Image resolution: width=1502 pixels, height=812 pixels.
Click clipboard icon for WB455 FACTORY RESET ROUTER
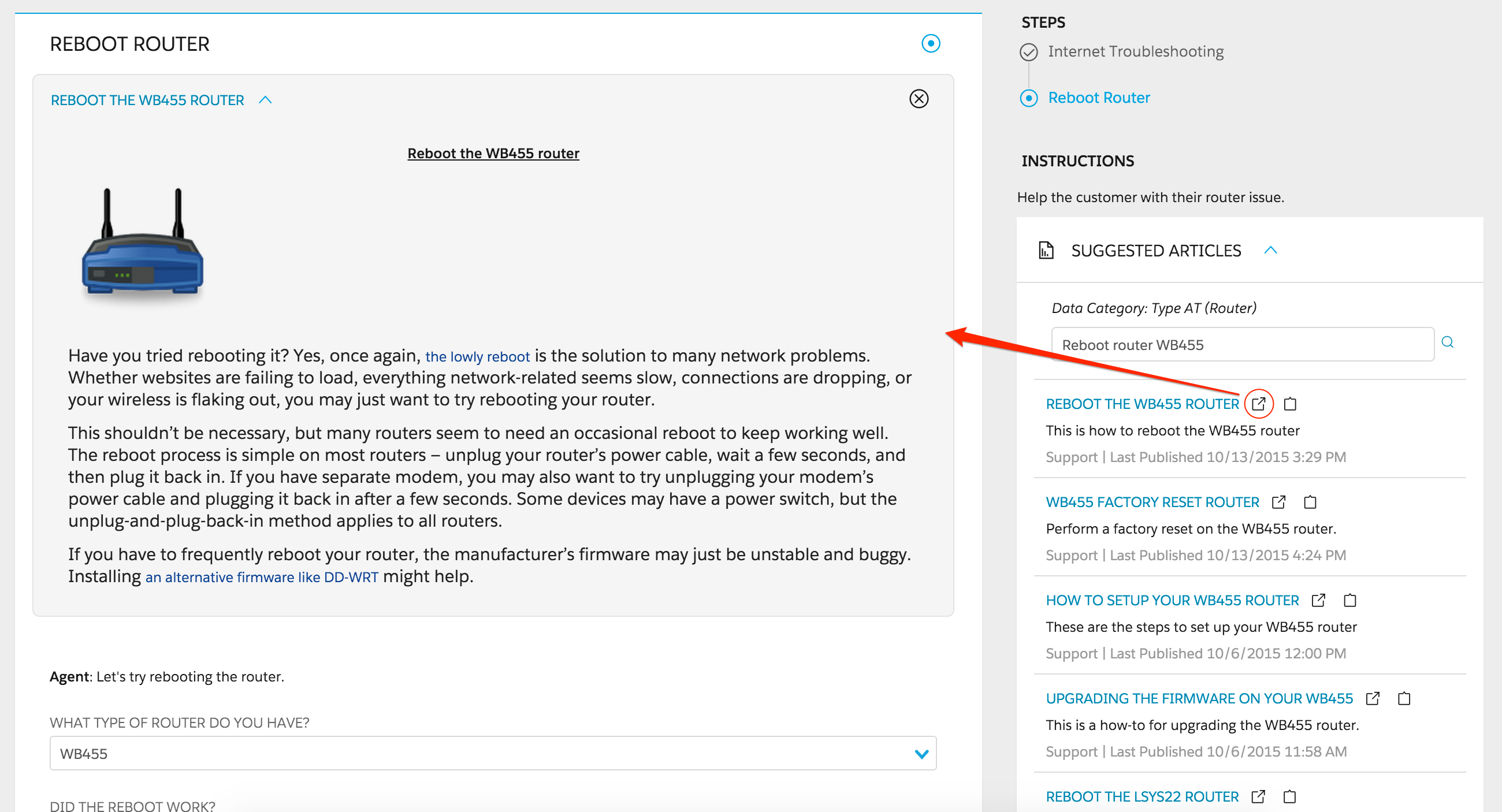[1310, 502]
